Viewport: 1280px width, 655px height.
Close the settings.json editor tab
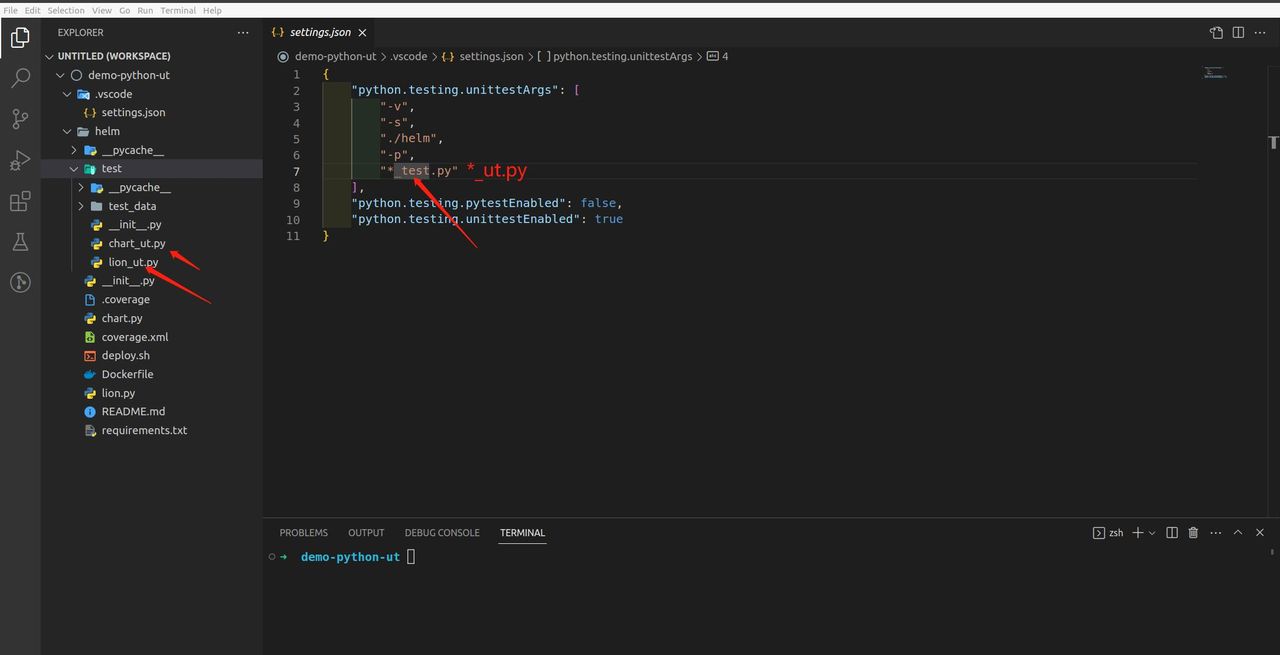click(x=363, y=32)
